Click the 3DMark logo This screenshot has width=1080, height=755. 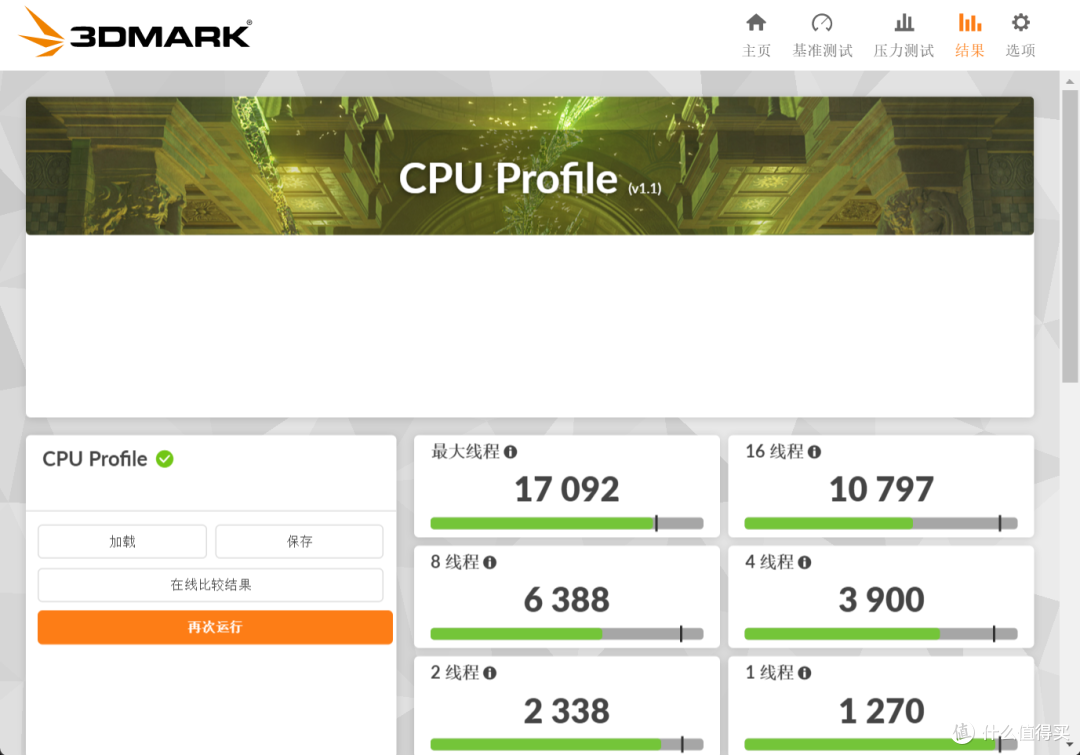pyautogui.click(x=135, y=32)
